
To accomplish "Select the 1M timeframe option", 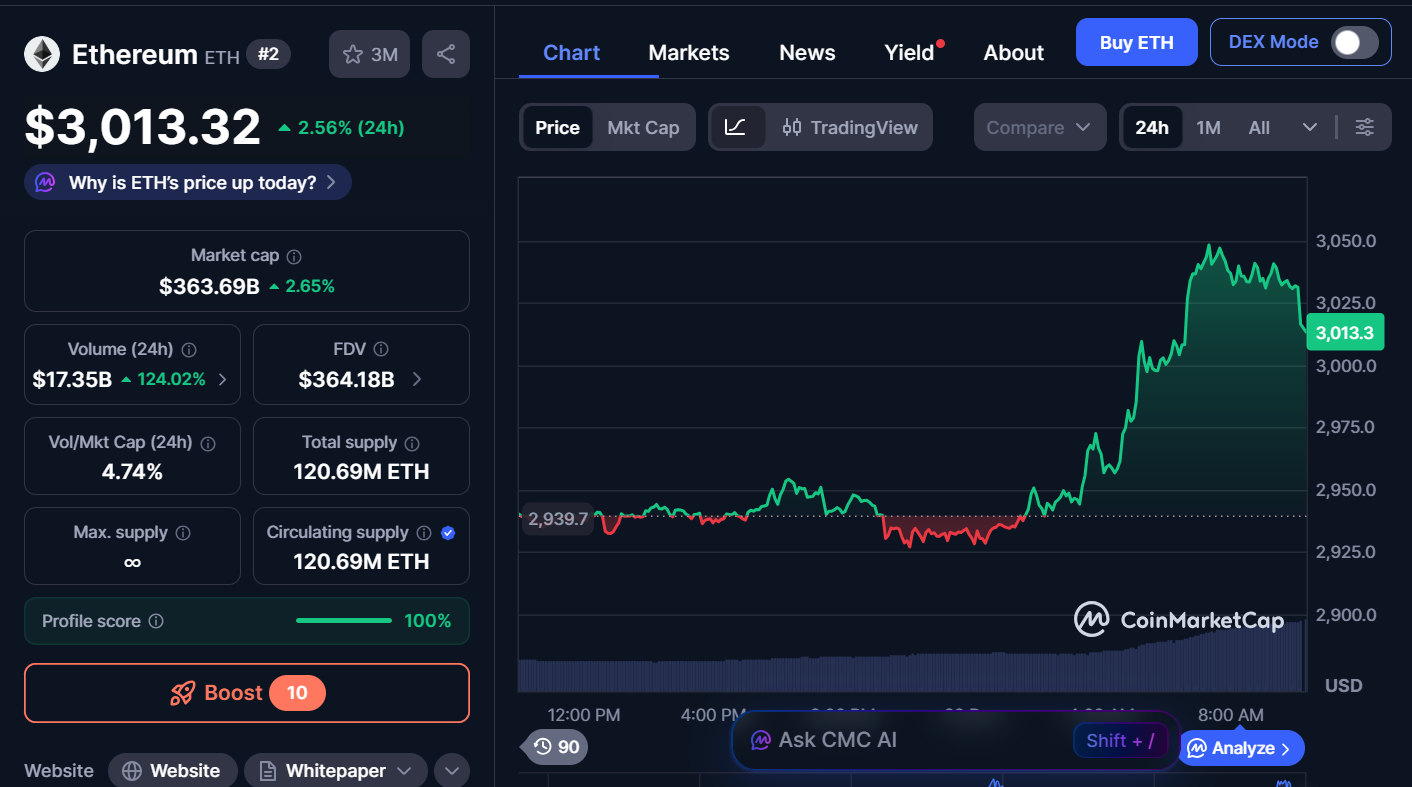I will tap(1208, 127).
